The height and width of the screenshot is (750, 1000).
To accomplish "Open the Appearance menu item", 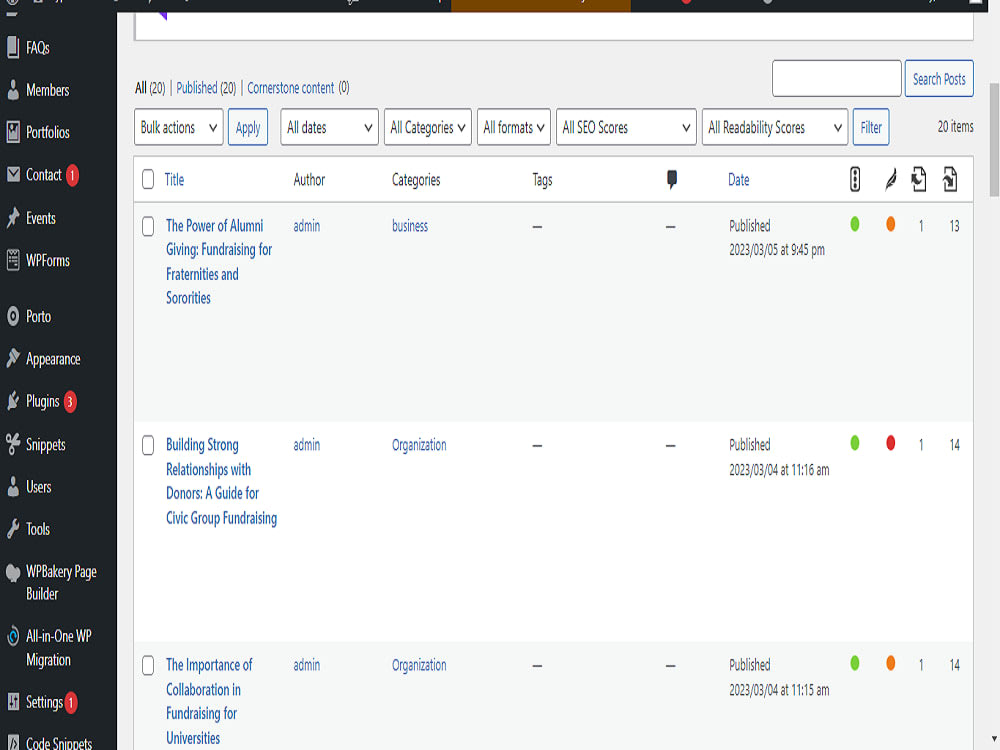I will click(x=53, y=359).
